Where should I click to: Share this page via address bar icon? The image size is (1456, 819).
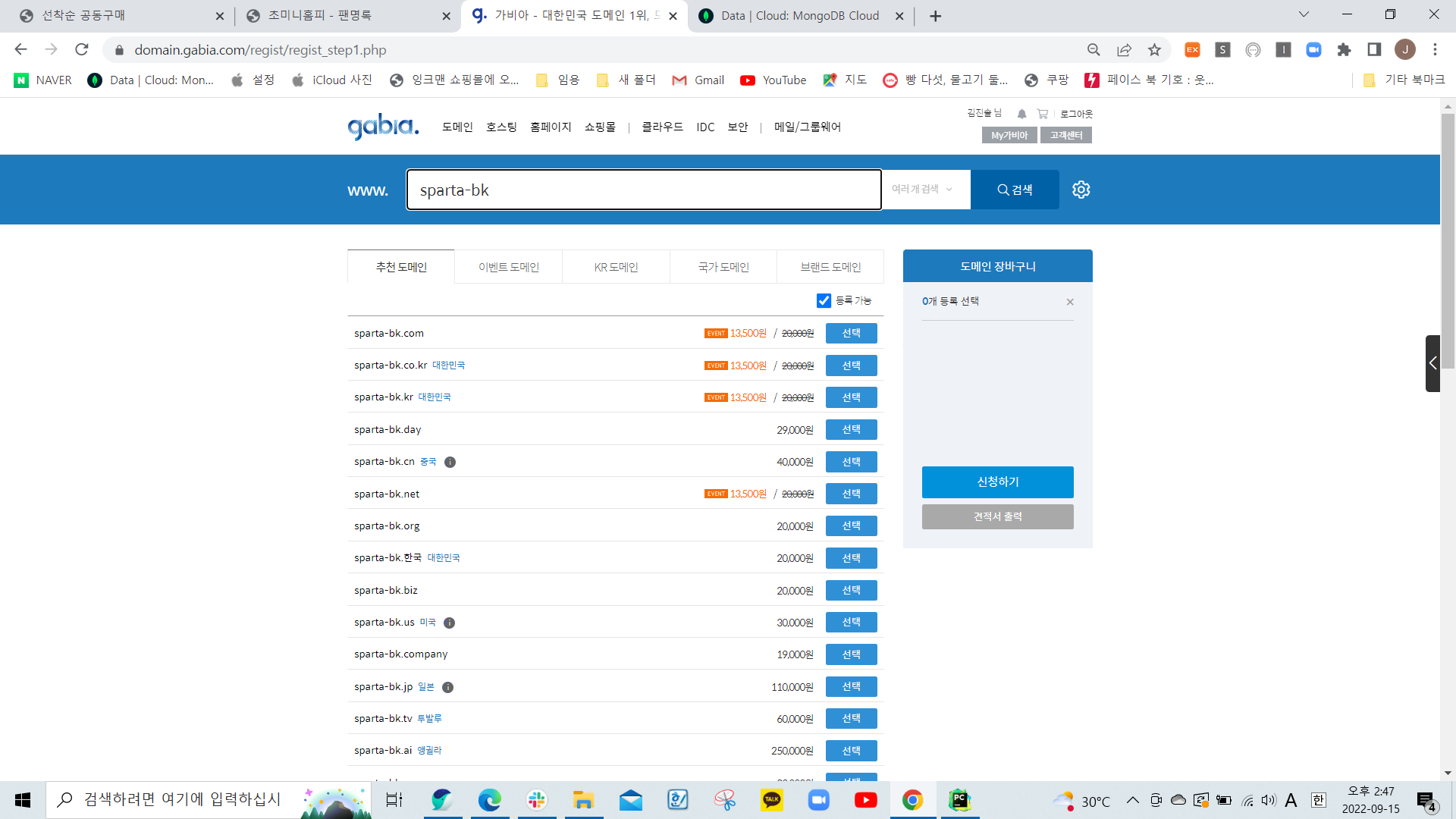tap(1124, 49)
